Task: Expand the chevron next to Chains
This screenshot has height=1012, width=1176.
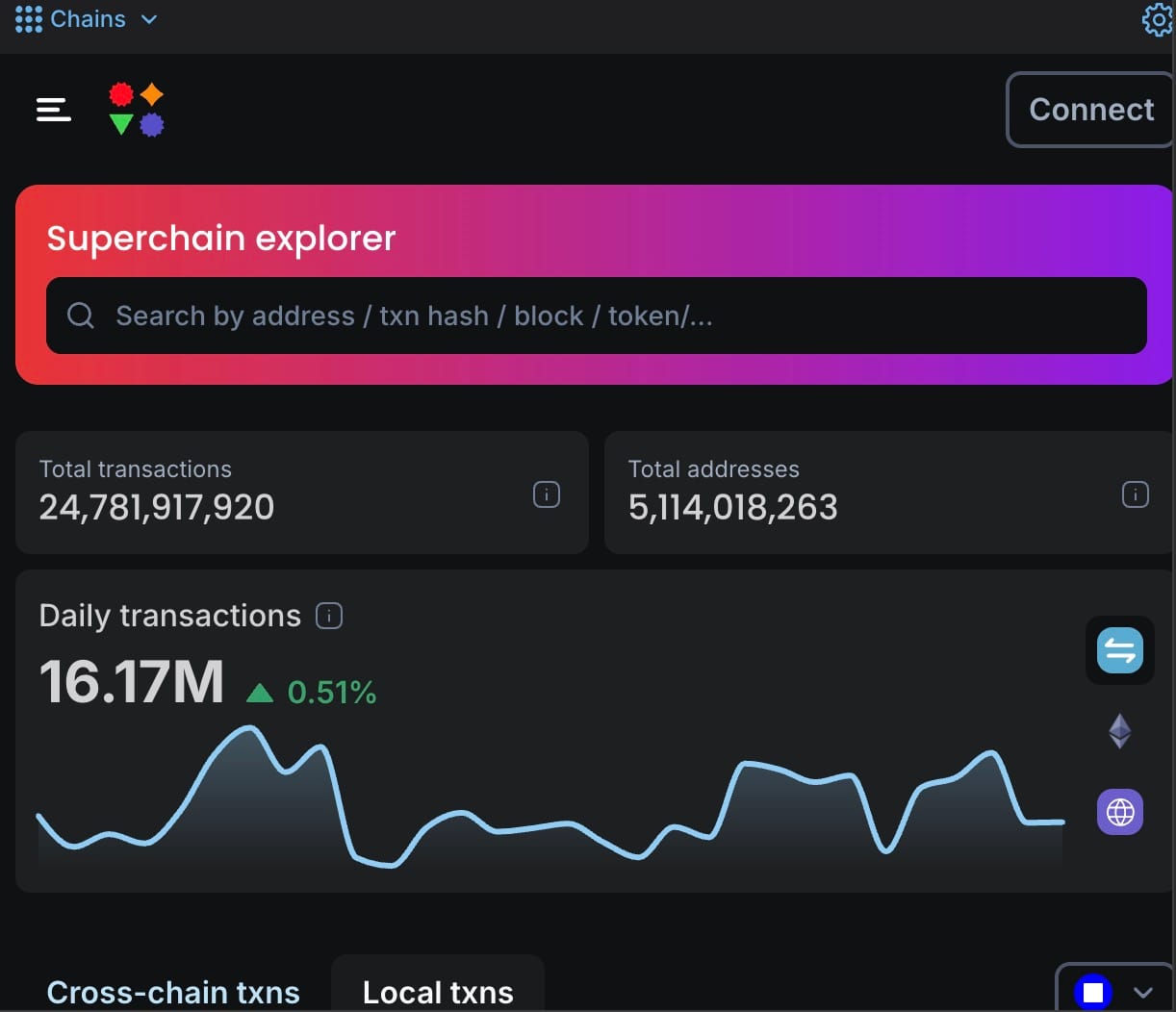Action: pyautogui.click(x=149, y=19)
